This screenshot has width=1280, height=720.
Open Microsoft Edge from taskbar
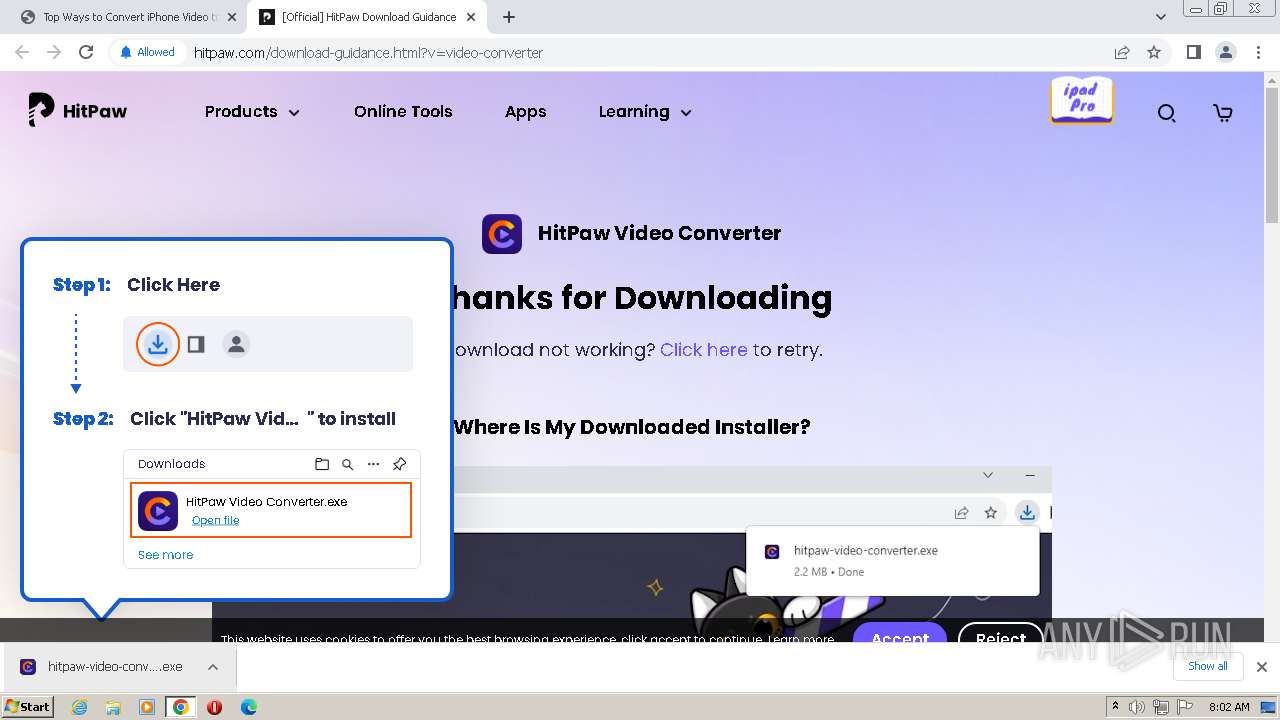(248, 707)
